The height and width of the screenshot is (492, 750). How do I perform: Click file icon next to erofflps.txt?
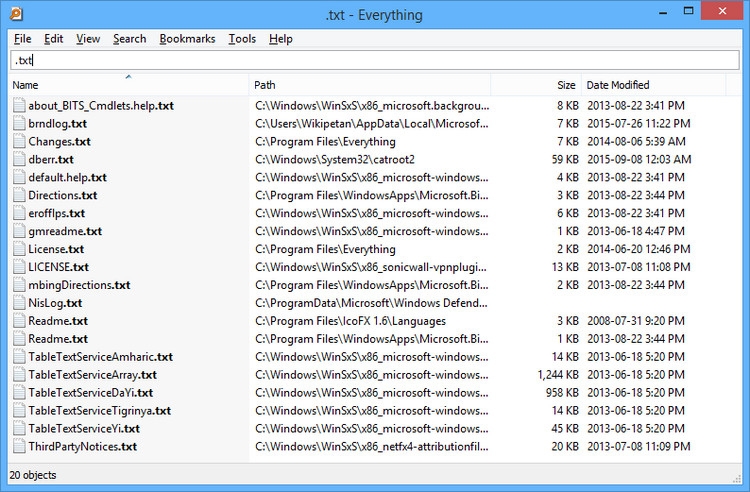(x=19, y=213)
